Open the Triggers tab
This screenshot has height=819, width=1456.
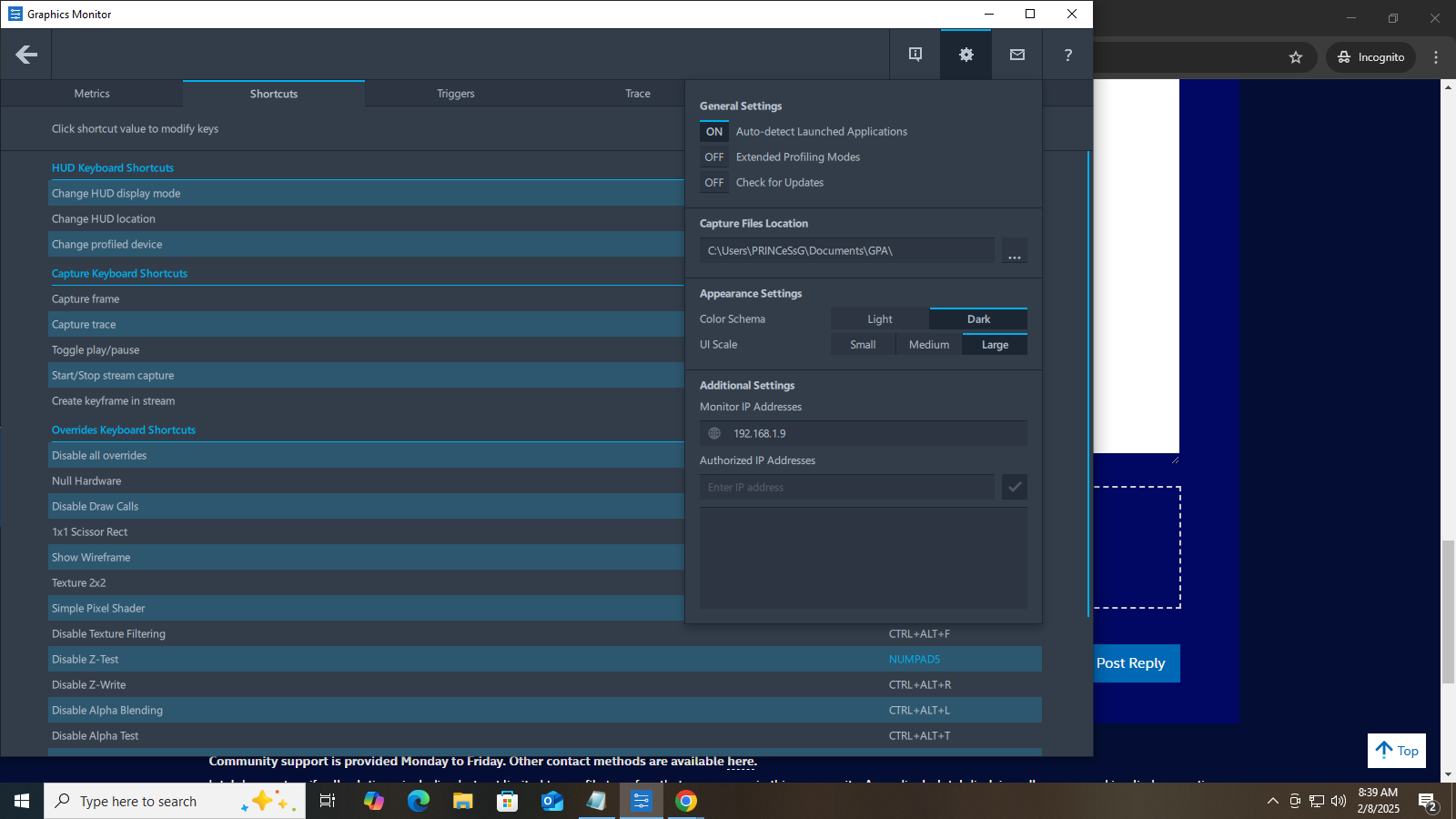(455, 94)
